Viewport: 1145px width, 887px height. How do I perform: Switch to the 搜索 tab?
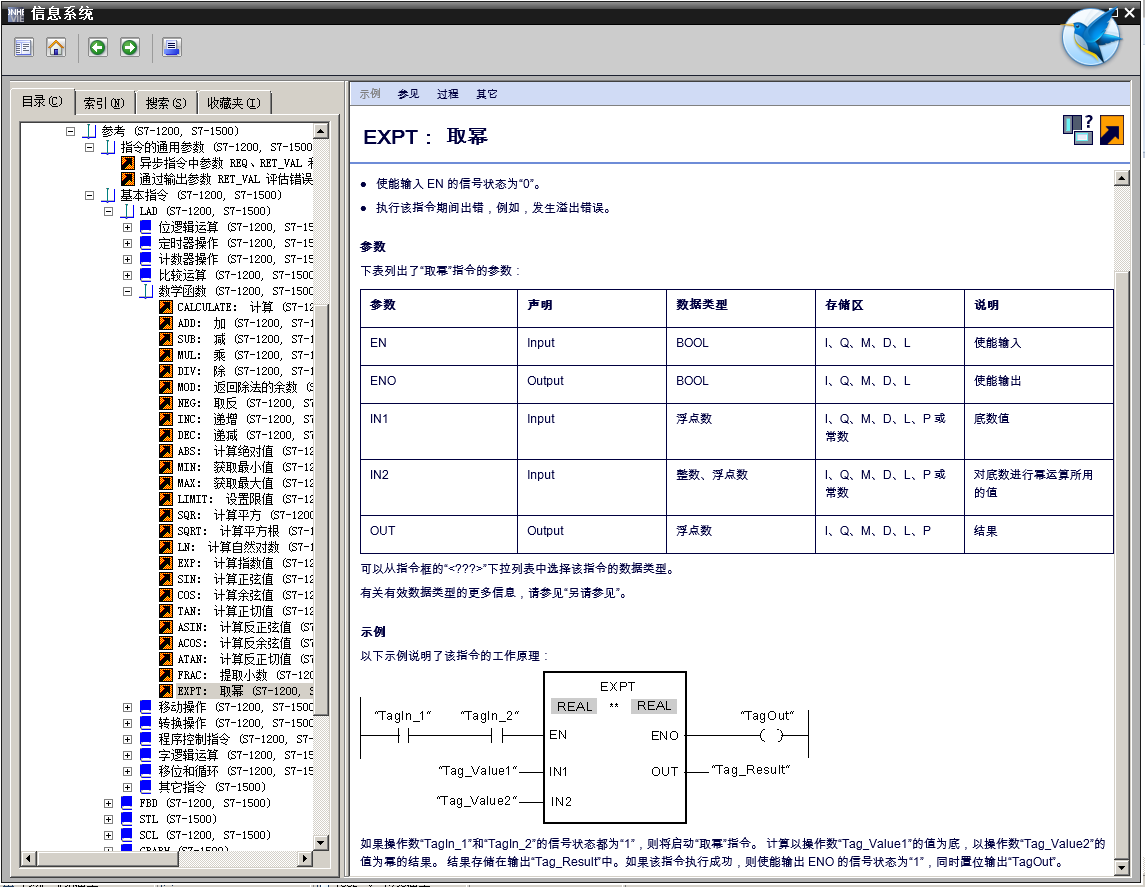coord(166,103)
